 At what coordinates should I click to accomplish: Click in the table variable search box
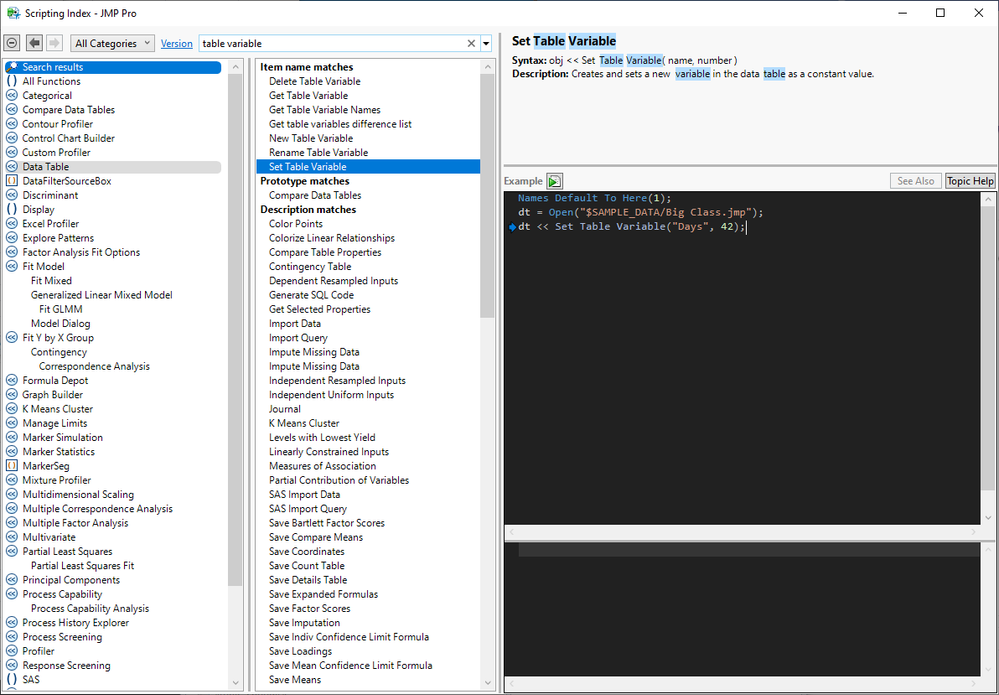click(x=330, y=44)
